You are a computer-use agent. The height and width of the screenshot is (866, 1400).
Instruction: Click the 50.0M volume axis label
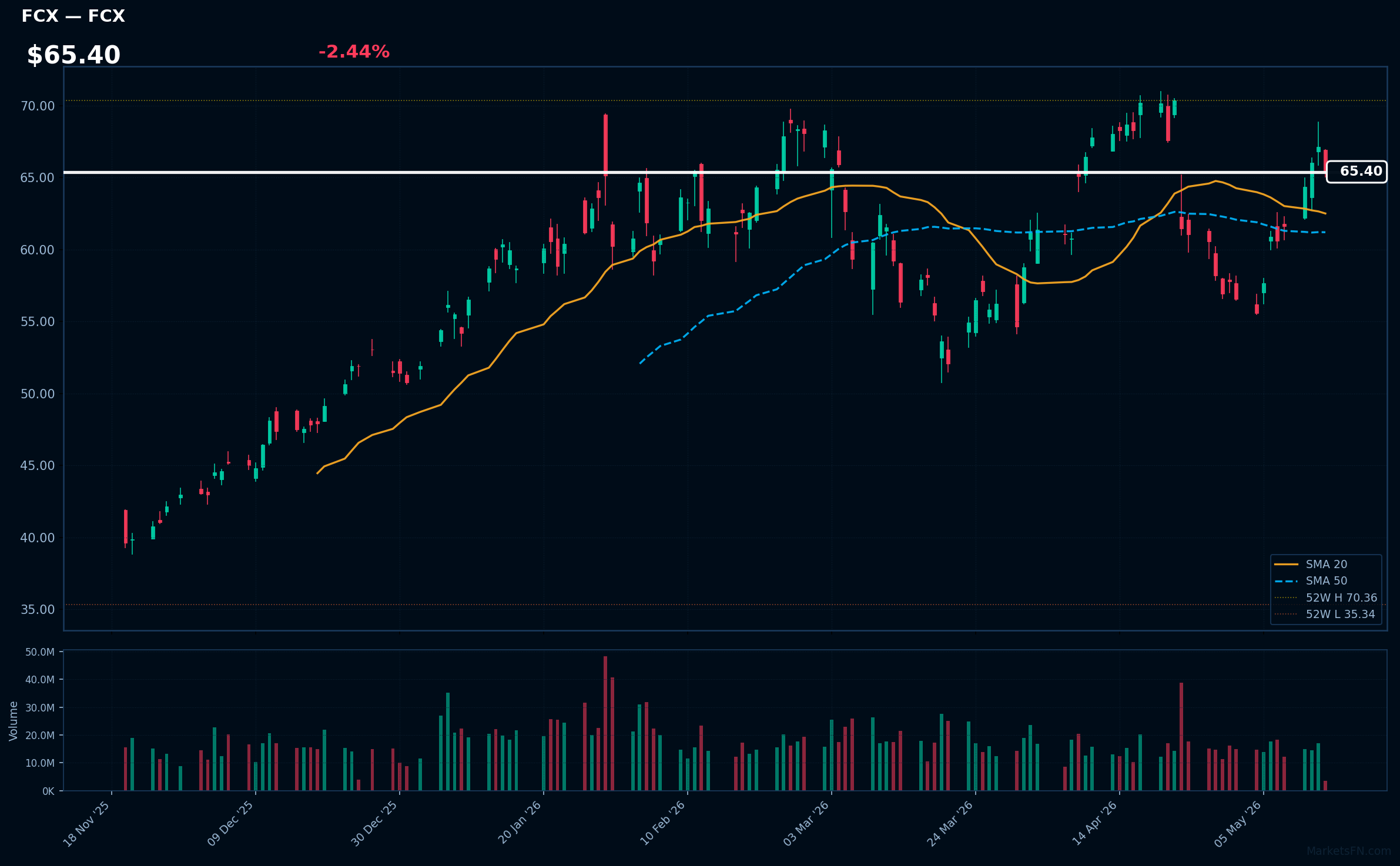click(40, 652)
